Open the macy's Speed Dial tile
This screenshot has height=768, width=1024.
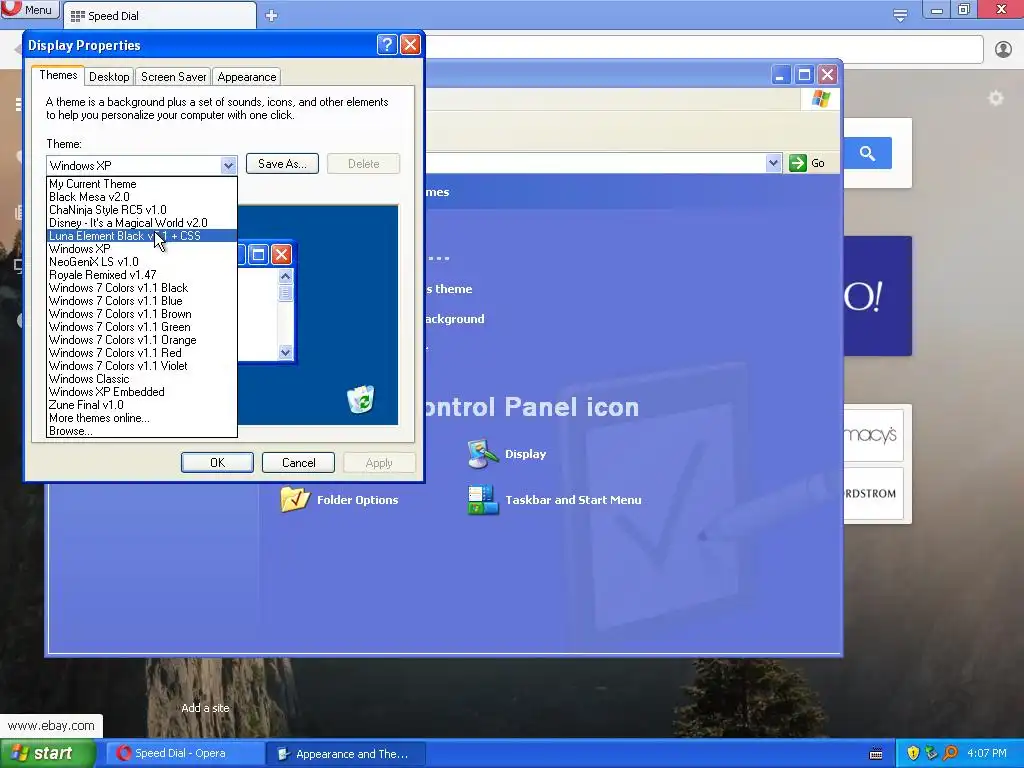pyautogui.click(x=873, y=435)
